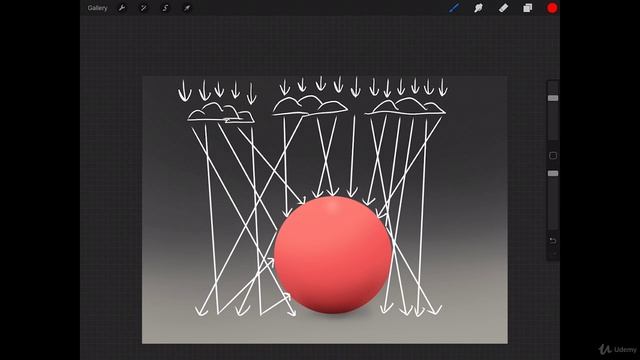Select the Smudge tool
The width and height of the screenshot is (640, 360).
[478, 8]
